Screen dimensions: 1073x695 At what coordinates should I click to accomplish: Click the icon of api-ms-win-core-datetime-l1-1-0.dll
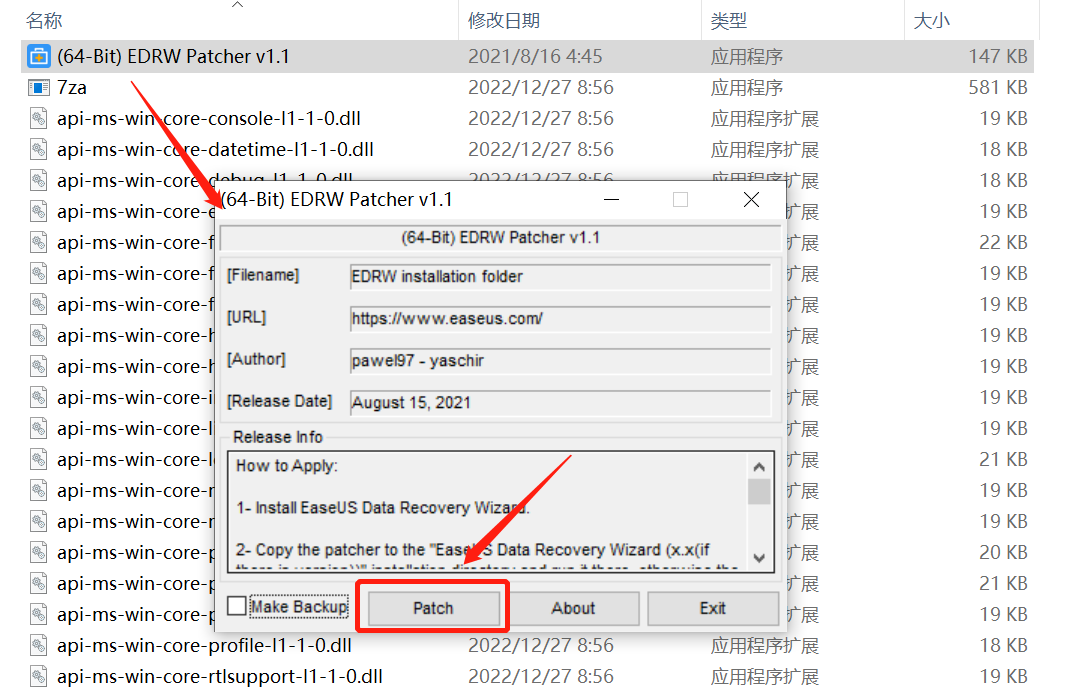(39, 149)
